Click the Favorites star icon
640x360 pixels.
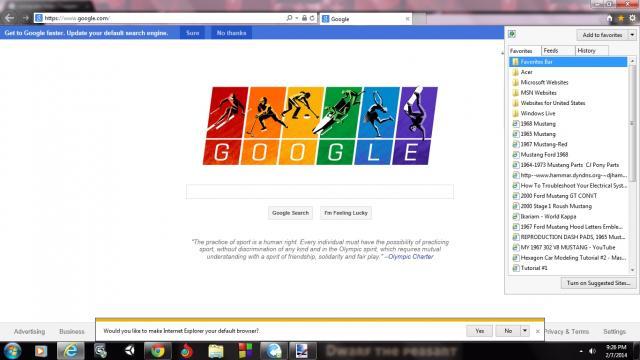click(x=621, y=18)
